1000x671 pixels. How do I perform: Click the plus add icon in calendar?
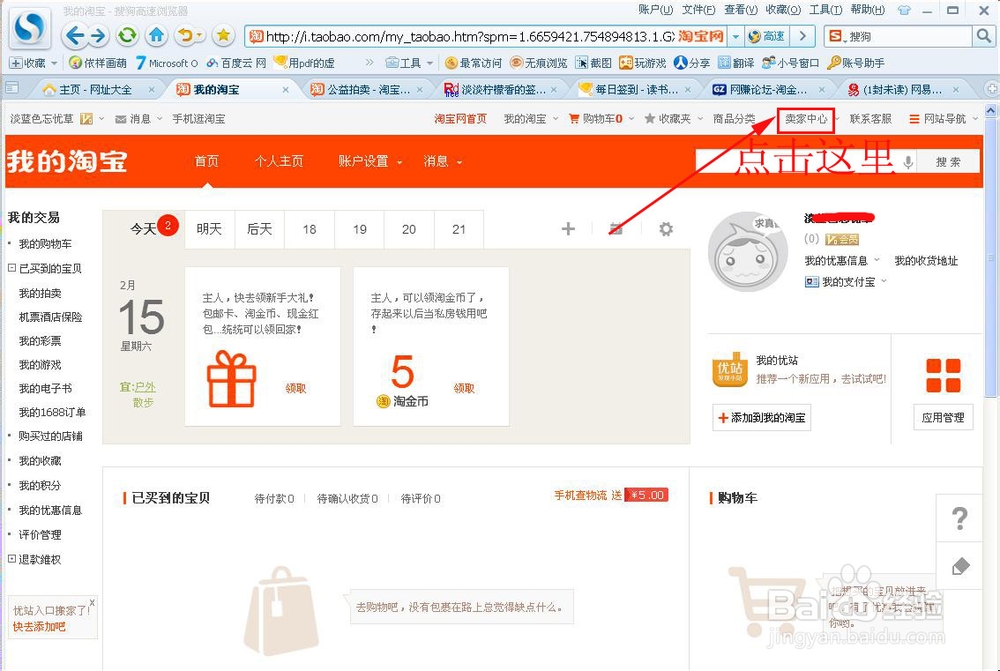pos(568,228)
